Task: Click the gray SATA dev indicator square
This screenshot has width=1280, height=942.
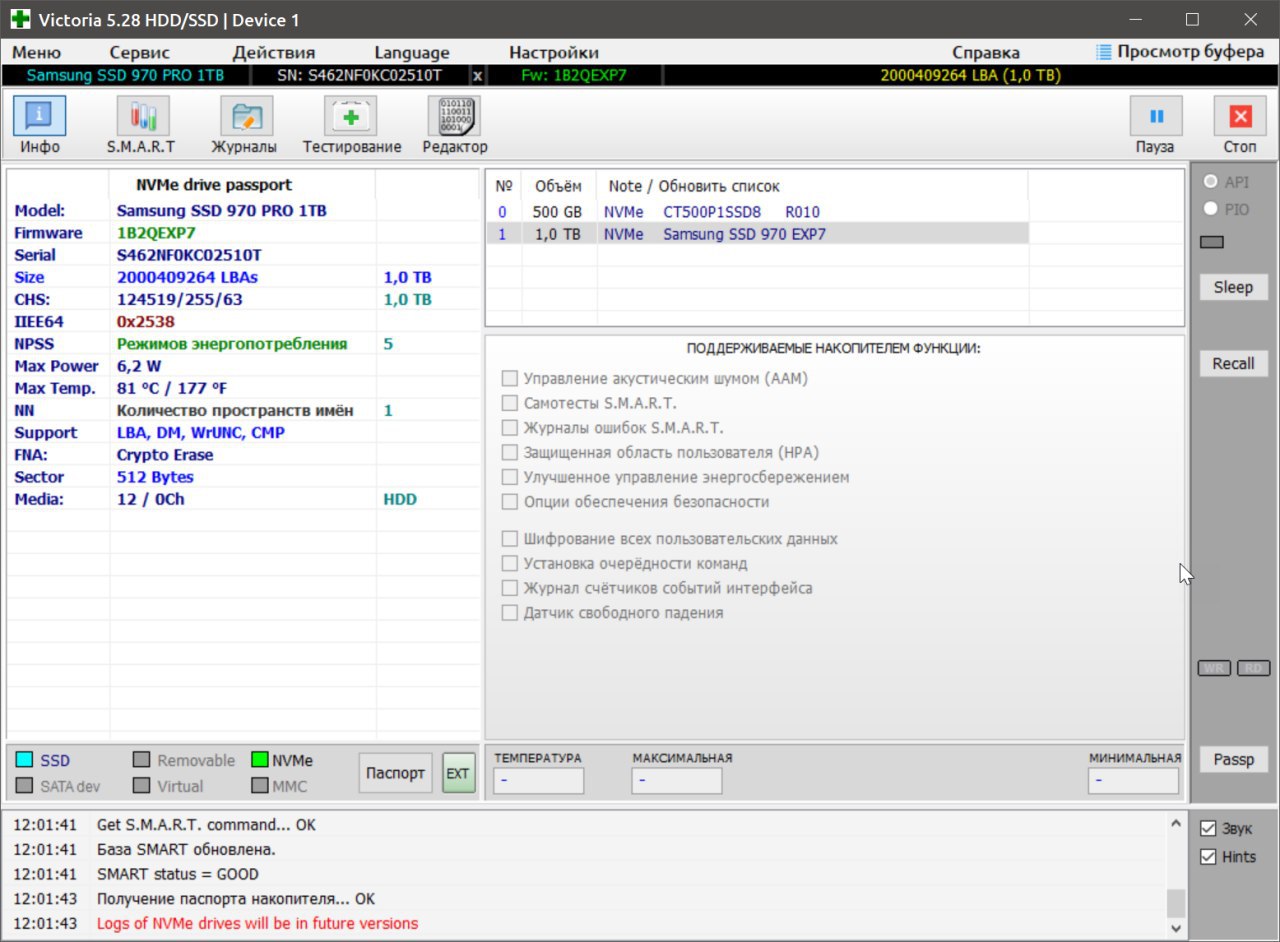Action: 25,786
